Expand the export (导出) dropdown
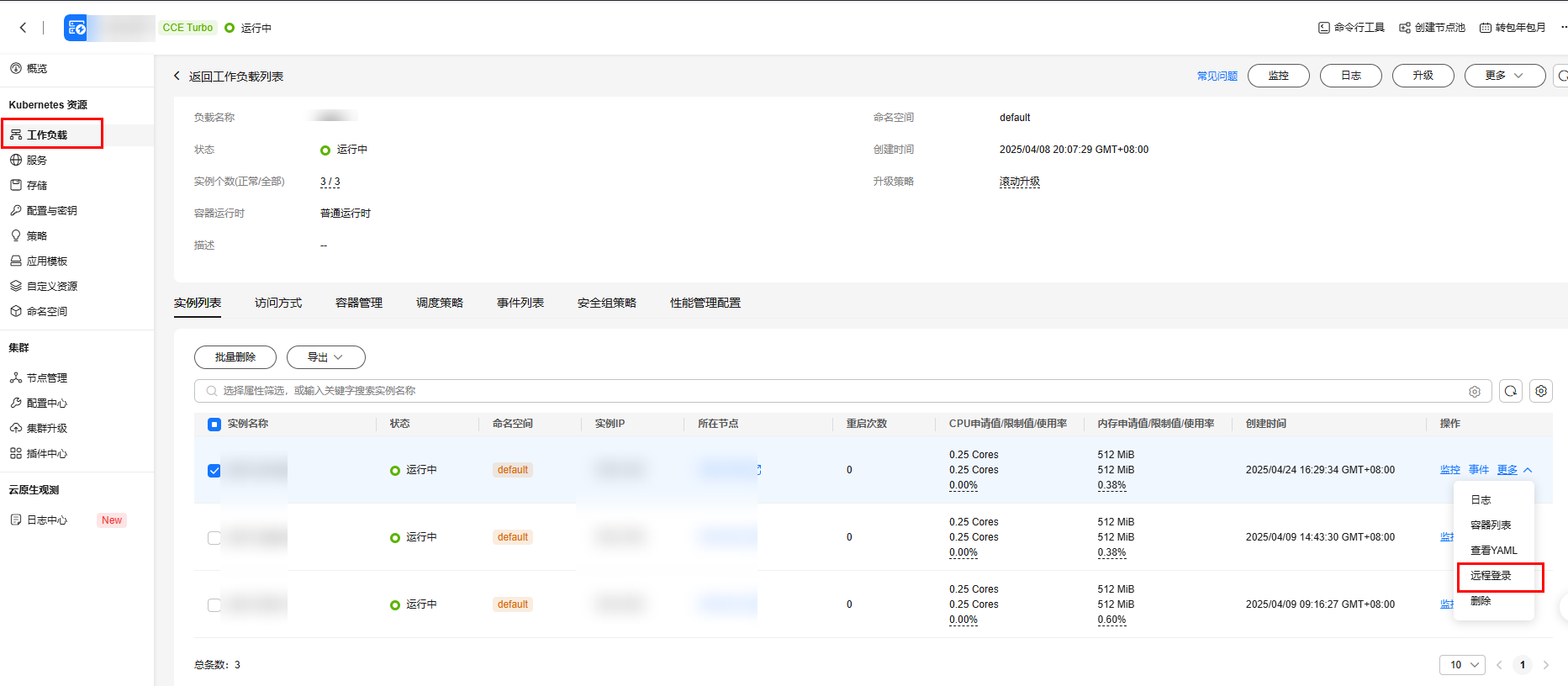The width and height of the screenshot is (1568, 686). (x=325, y=357)
